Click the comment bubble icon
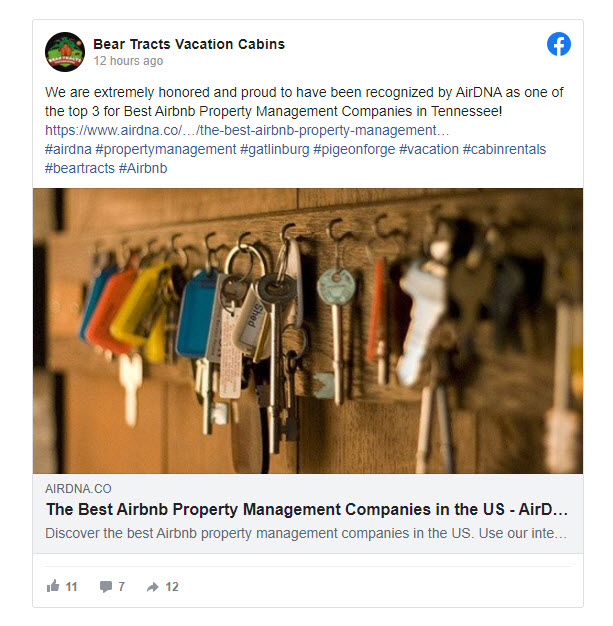The width and height of the screenshot is (613, 626). 106,586
